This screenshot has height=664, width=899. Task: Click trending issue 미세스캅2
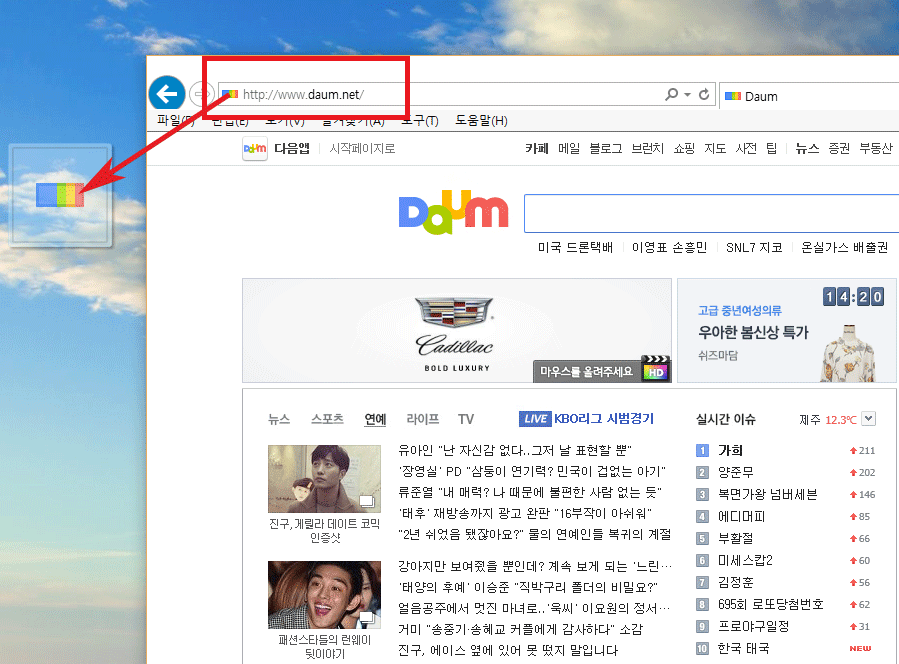(x=745, y=560)
